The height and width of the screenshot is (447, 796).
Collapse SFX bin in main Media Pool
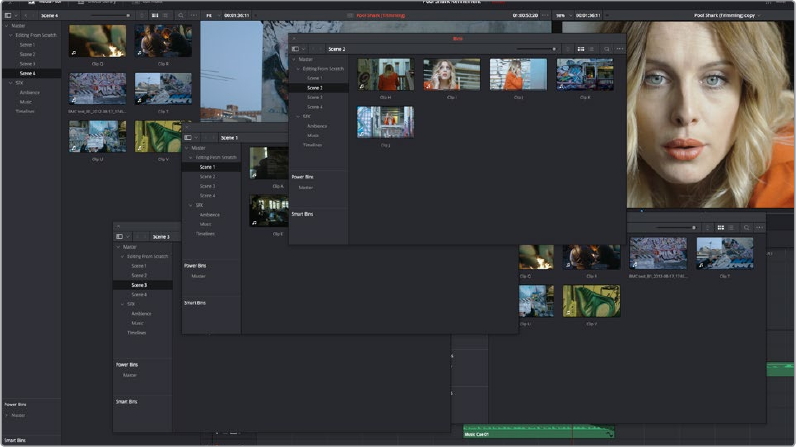pyautogui.click(x=11, y=83)
